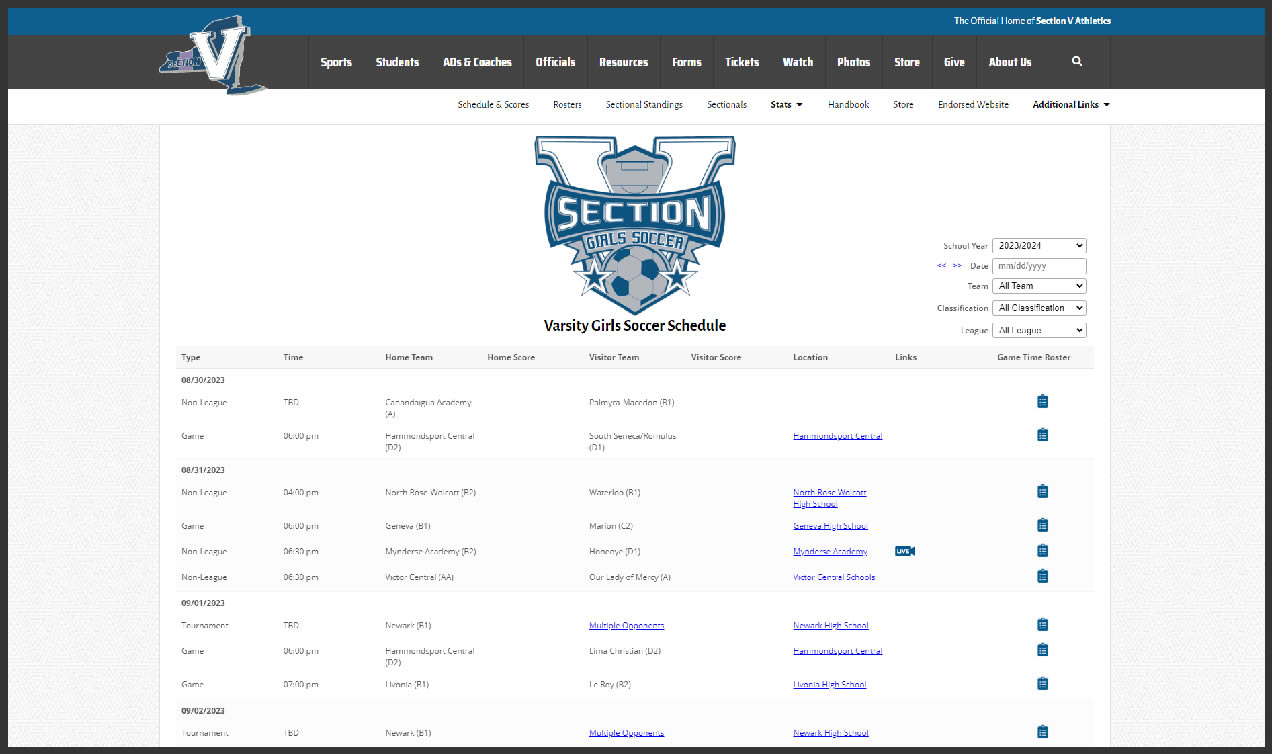
Task: Open Livonia High School location link
Action: pos(830,685)
